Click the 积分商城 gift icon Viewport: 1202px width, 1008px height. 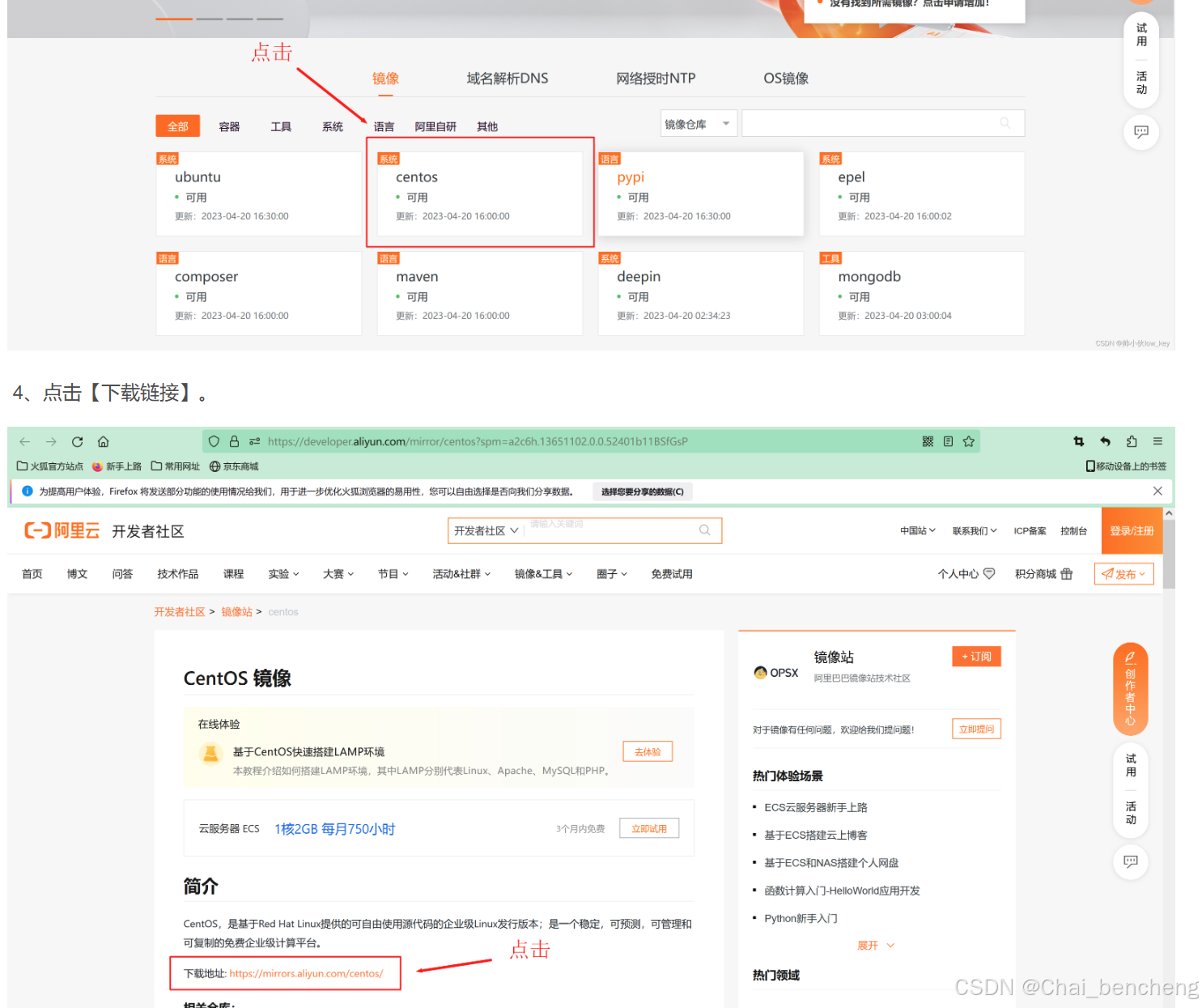[x=1067, y=574]
